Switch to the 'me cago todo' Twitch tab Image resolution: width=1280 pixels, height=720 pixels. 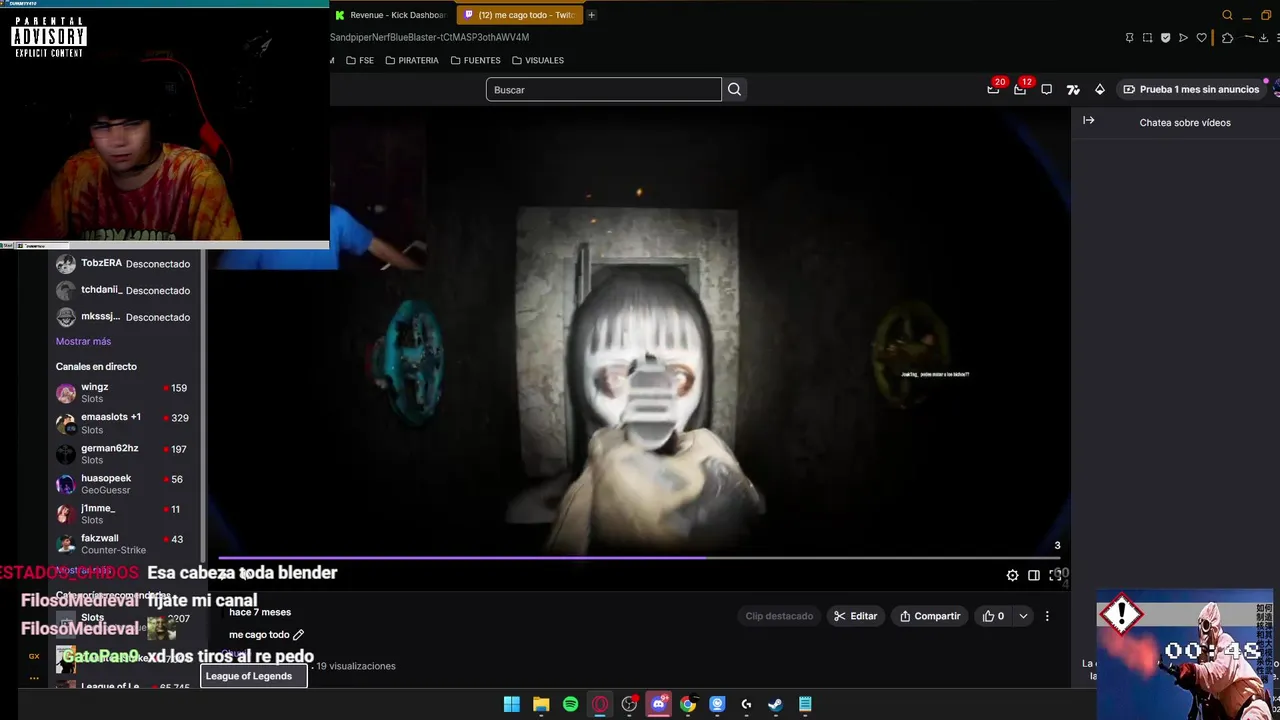(519, 15)
